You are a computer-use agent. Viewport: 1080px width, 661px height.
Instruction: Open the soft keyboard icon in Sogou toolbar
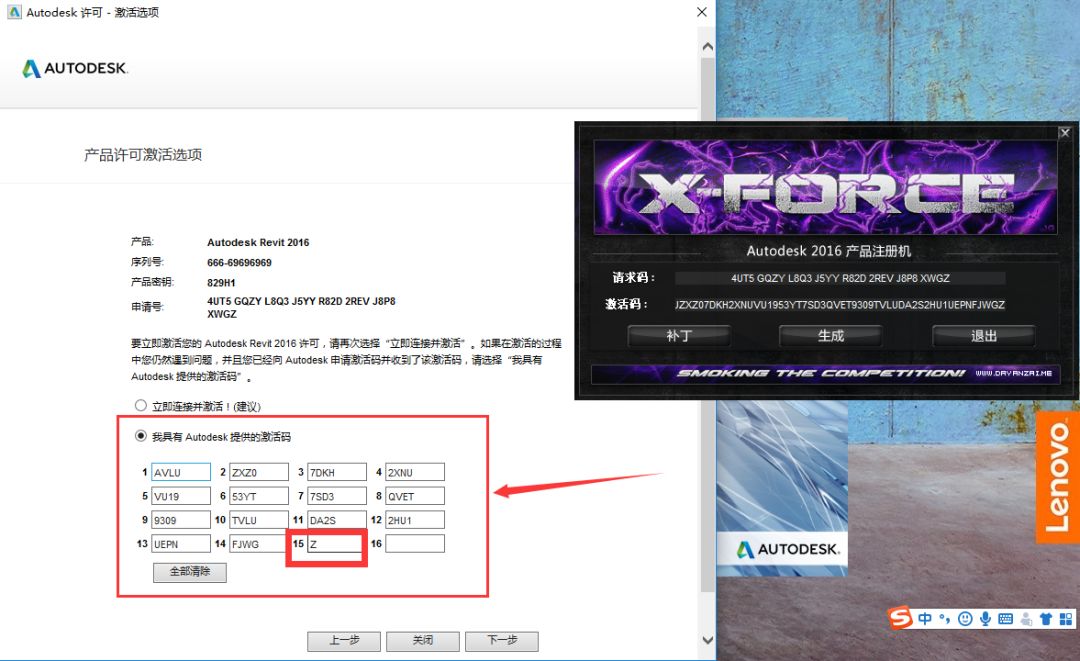pos(1006,618)
